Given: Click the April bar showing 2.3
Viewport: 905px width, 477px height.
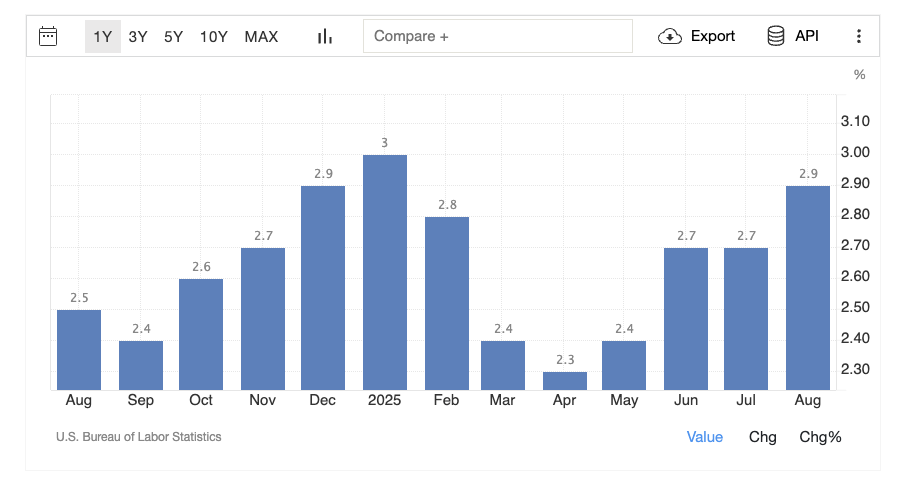Looking at the screenshot, I should (565, 381).
